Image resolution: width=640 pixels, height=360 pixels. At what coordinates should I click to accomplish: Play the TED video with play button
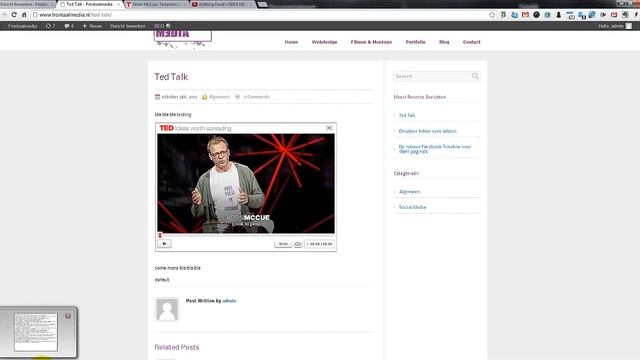(164, 244)
